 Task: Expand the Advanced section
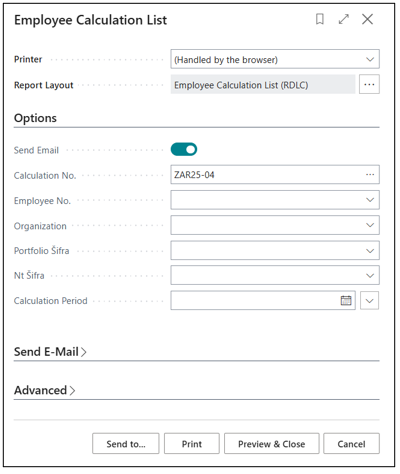pos(44,390)
